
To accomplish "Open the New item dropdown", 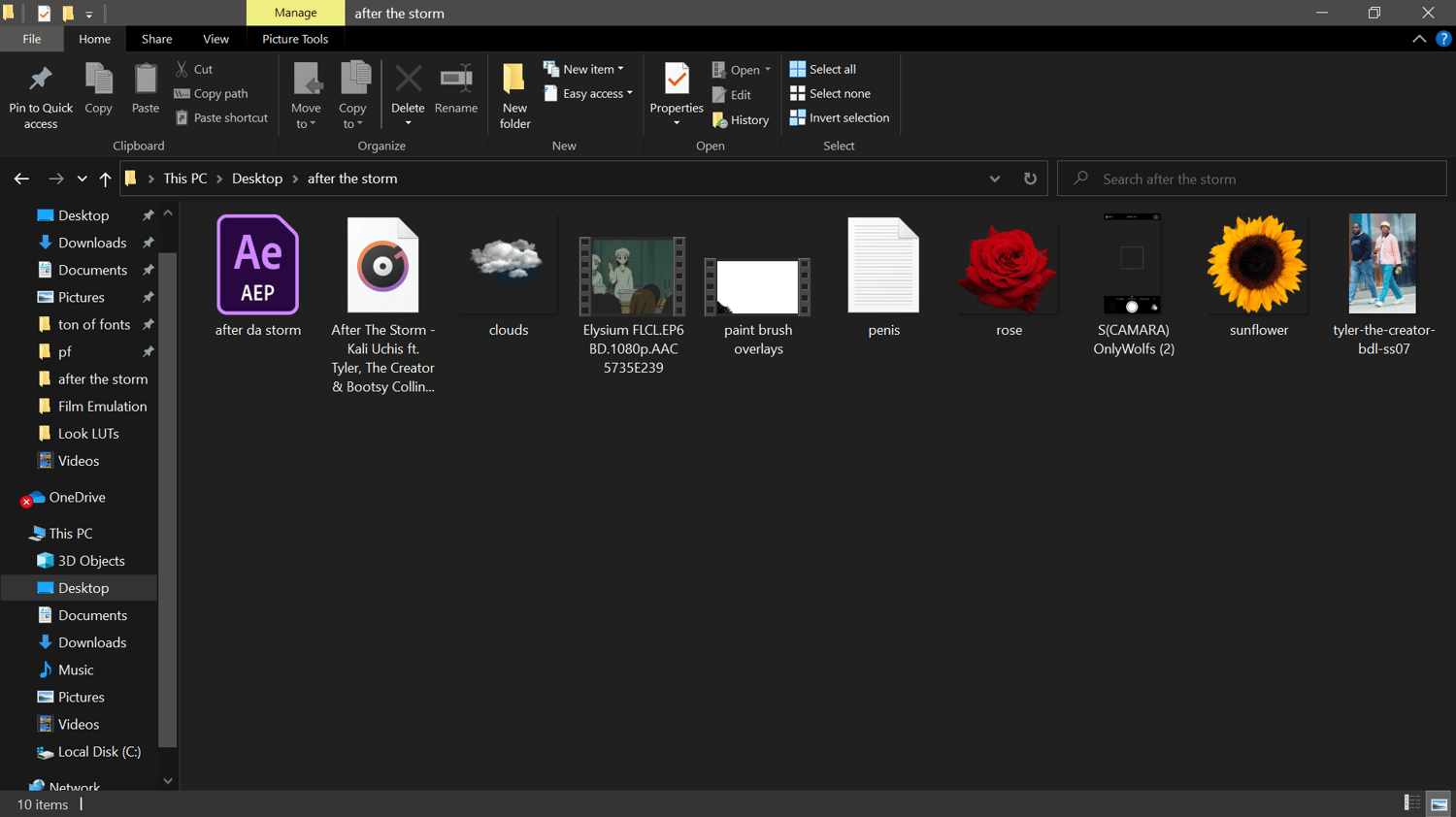I will tap(584, 70).
